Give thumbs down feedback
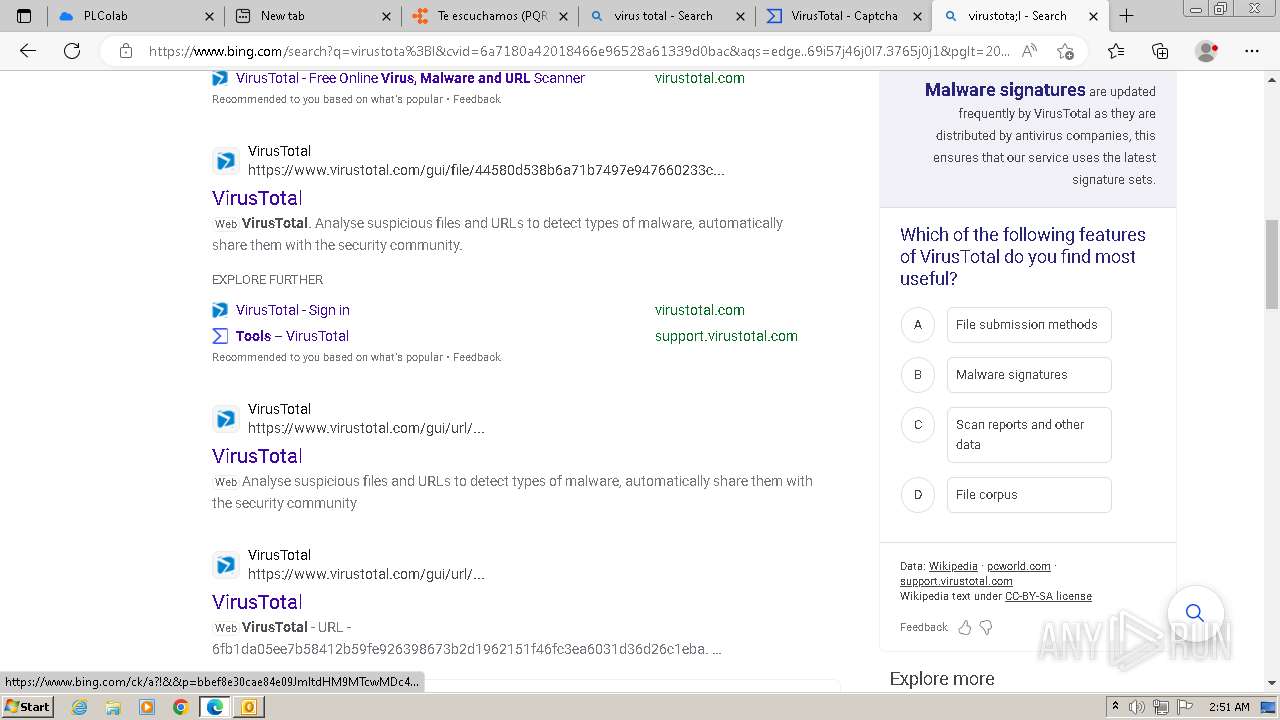Viewport: 1280px width, 720px height. coord(986,628)
